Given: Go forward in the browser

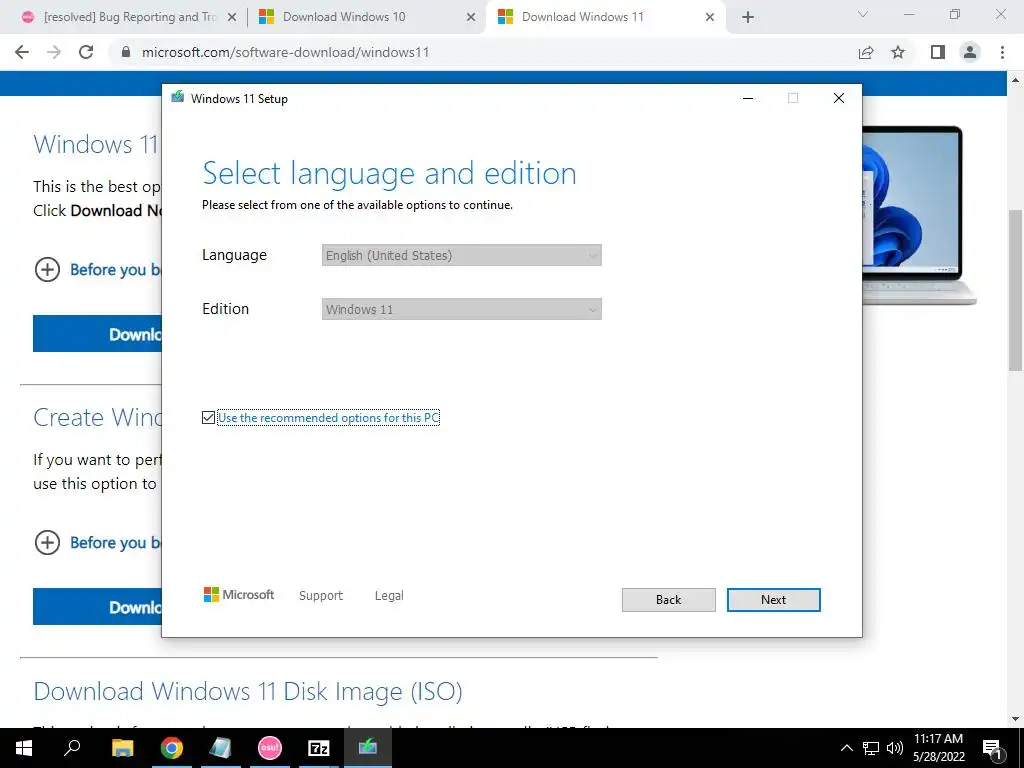Looking at the screenshot, I should [54, 52].
